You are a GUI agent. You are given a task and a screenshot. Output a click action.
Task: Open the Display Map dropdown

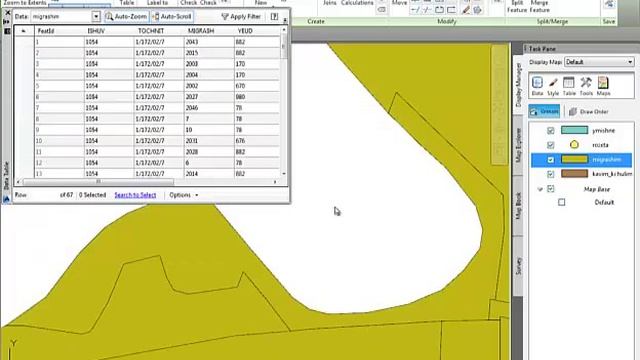click(x=599, y=62)
